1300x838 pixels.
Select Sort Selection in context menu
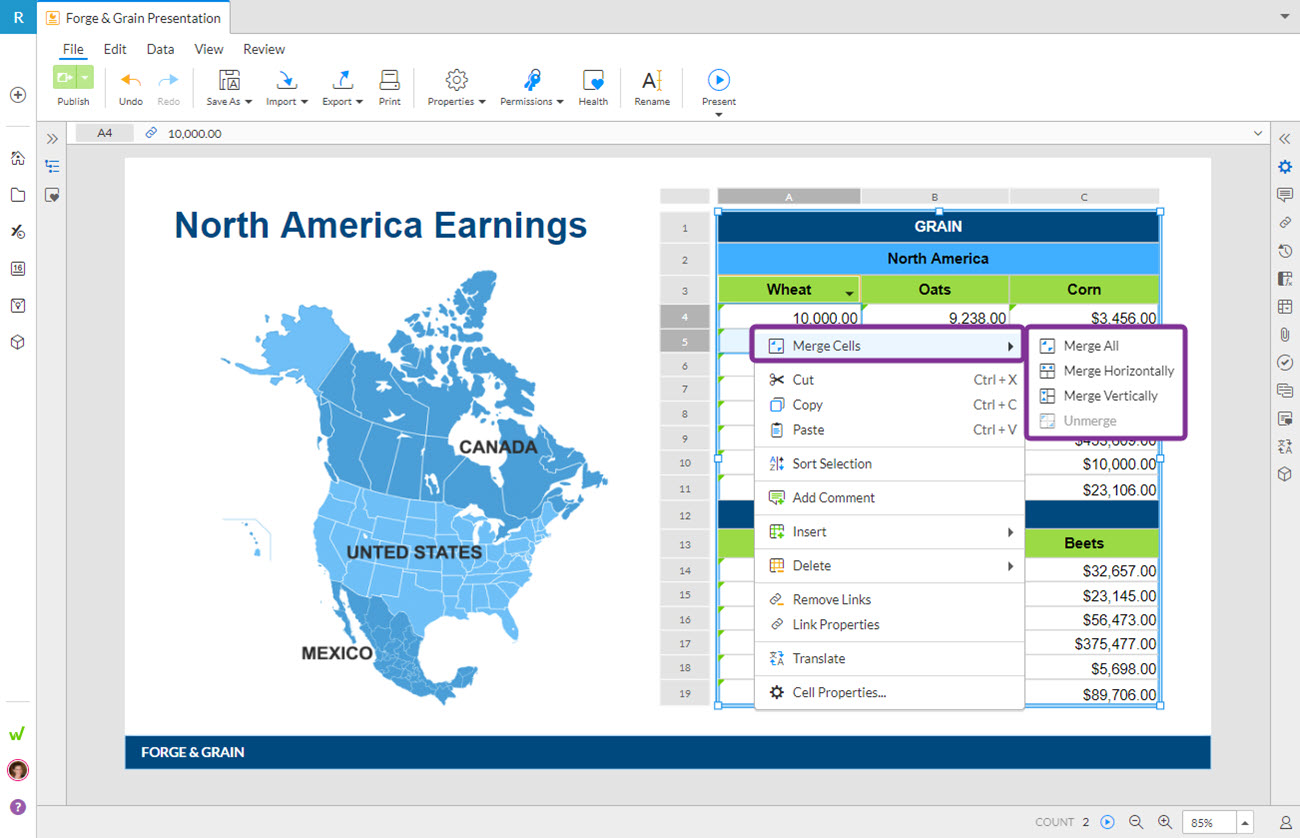point(831,464)
